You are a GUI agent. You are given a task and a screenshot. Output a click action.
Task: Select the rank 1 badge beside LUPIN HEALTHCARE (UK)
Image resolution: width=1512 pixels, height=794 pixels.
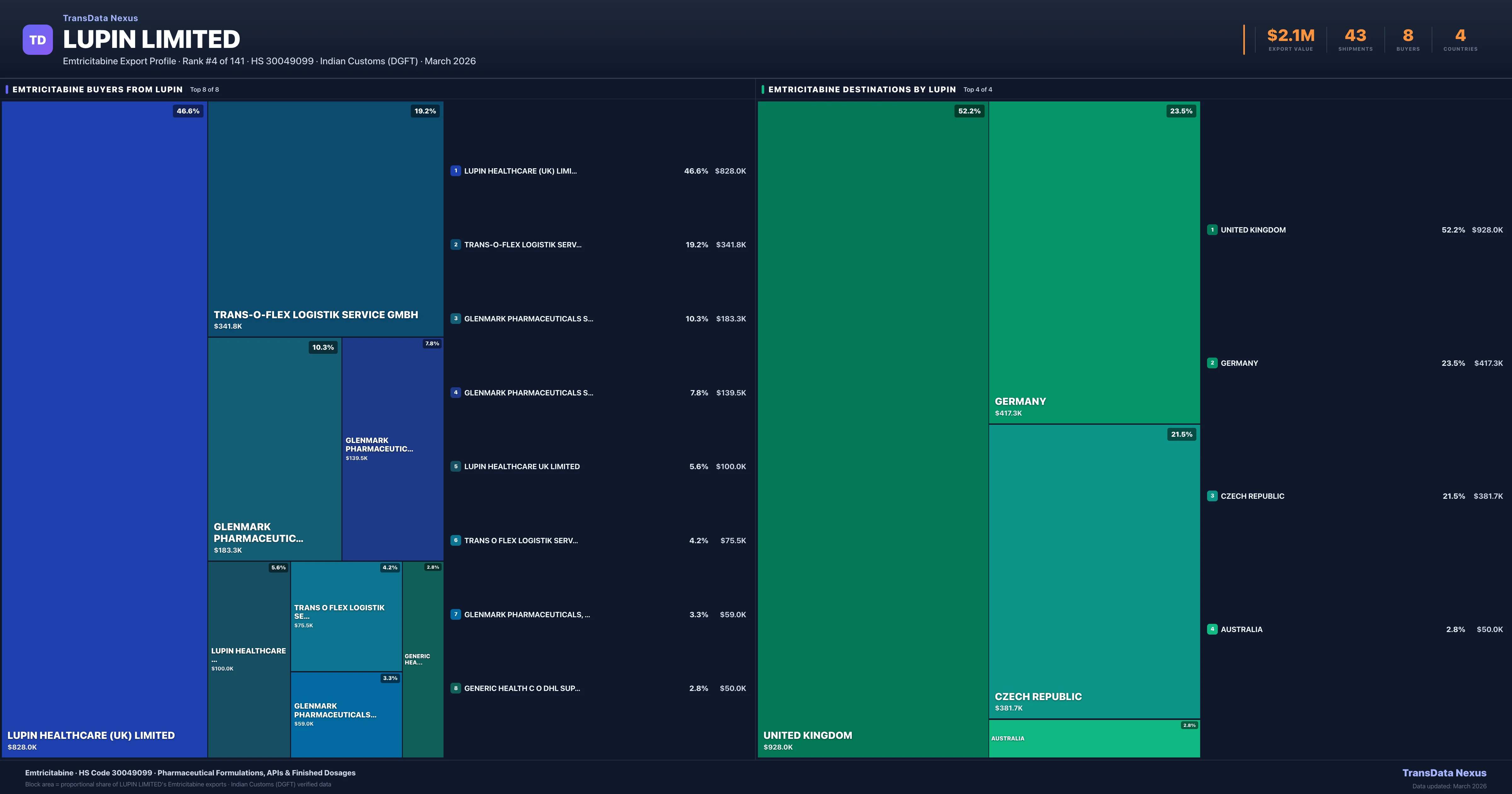coord(456,171)
